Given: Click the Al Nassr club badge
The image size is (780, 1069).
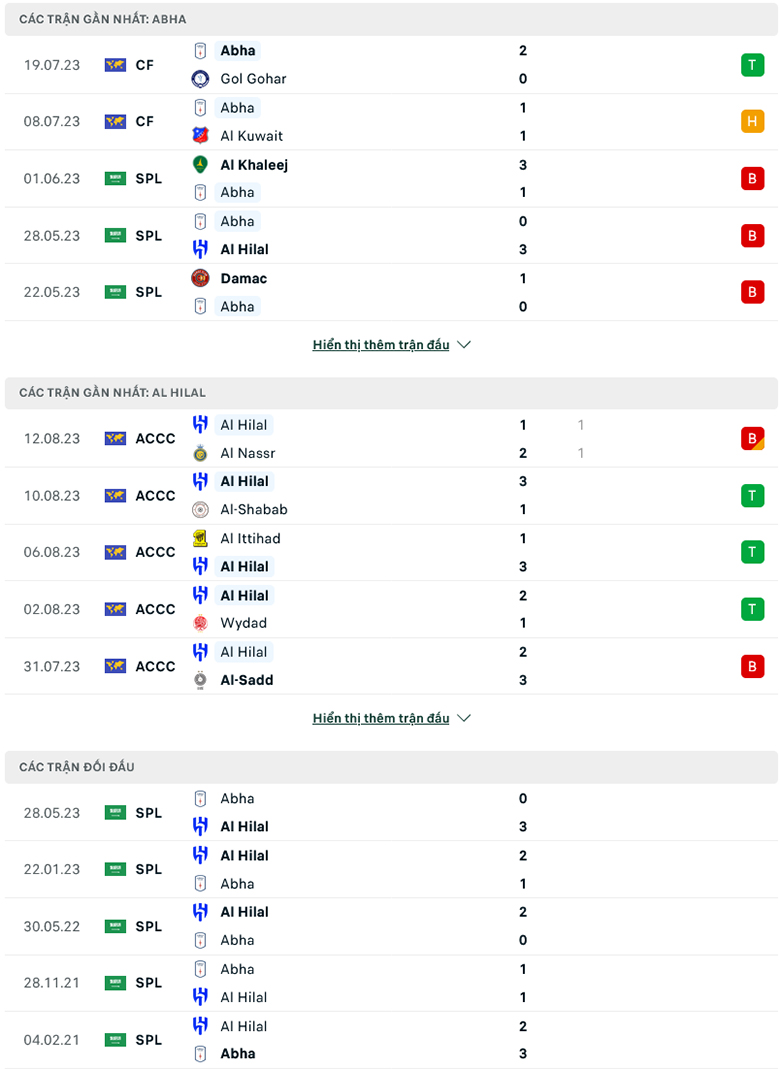Looking at the screenshot, I should pos(199,453).
